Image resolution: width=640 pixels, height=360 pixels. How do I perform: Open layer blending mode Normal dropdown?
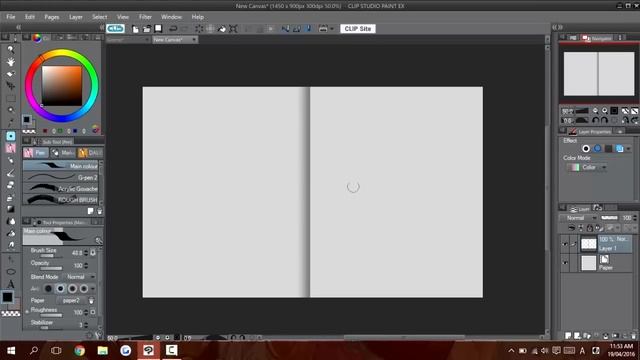coord(579,218)
